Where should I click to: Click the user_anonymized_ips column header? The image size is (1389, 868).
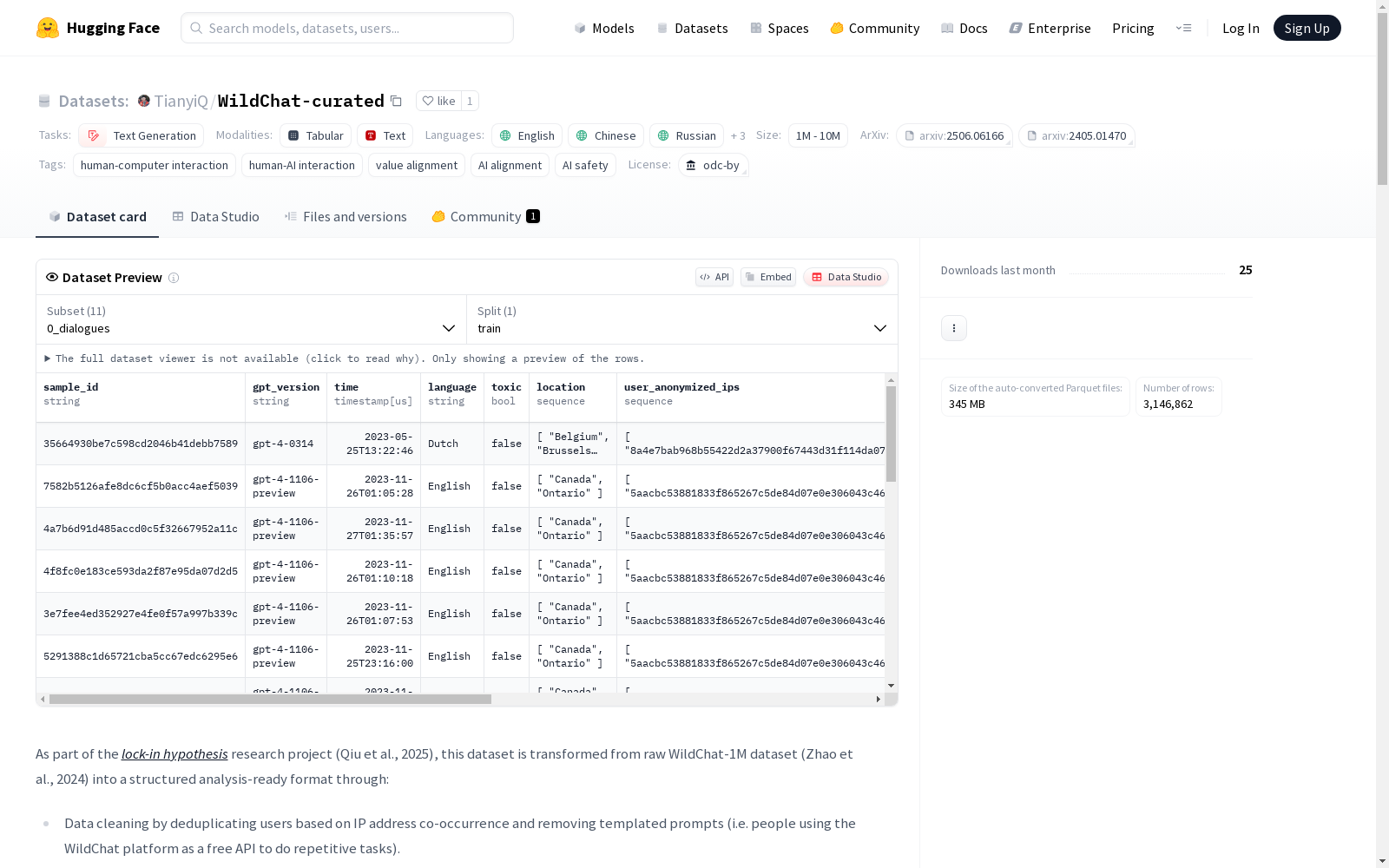[x=751, y=398]
